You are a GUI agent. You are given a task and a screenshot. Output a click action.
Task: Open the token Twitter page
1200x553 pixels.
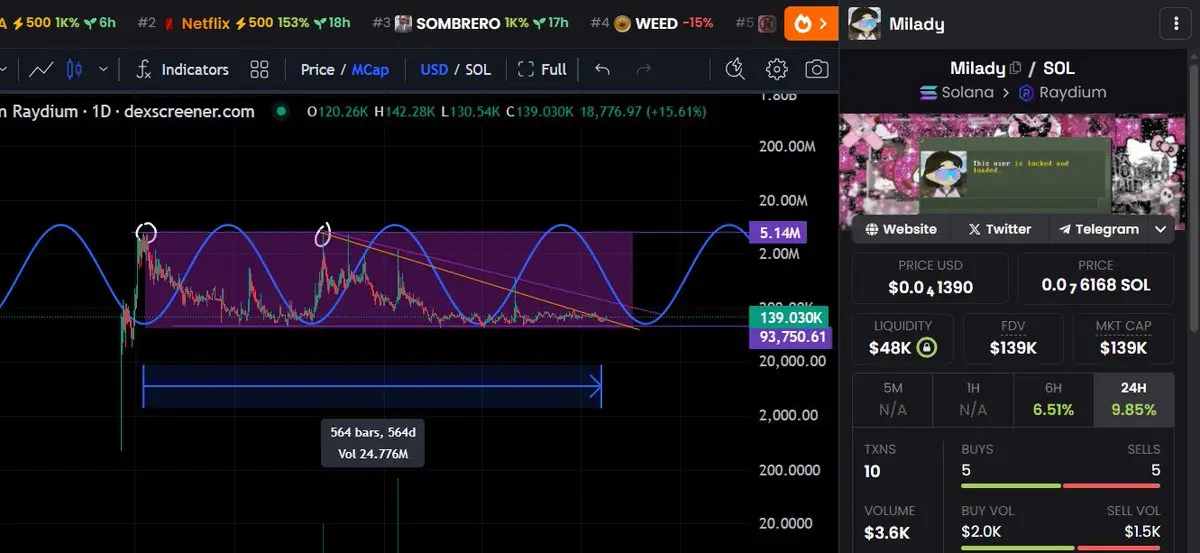point(999,229)
